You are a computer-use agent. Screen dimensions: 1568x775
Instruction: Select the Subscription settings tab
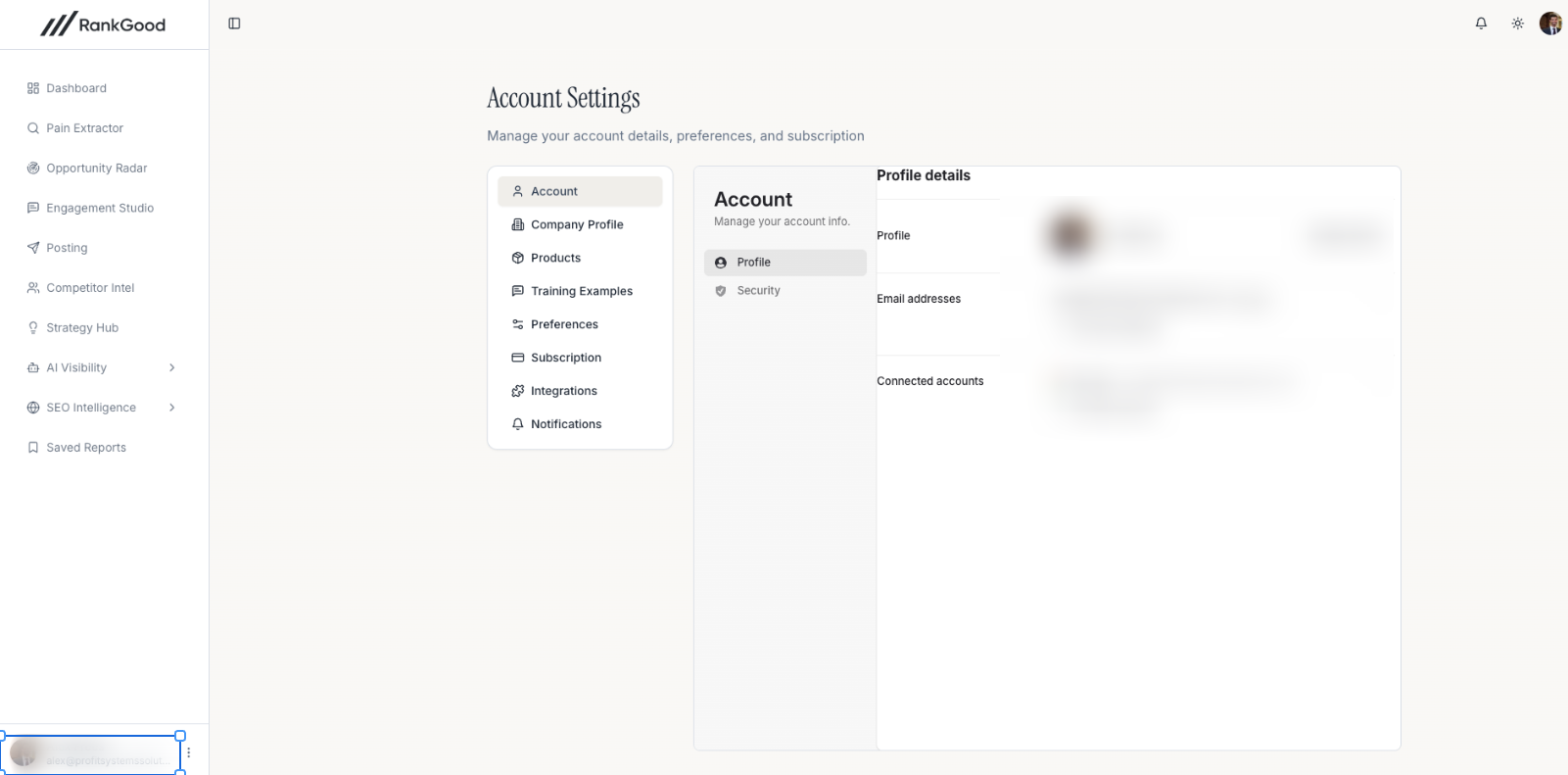coord(566,358)
